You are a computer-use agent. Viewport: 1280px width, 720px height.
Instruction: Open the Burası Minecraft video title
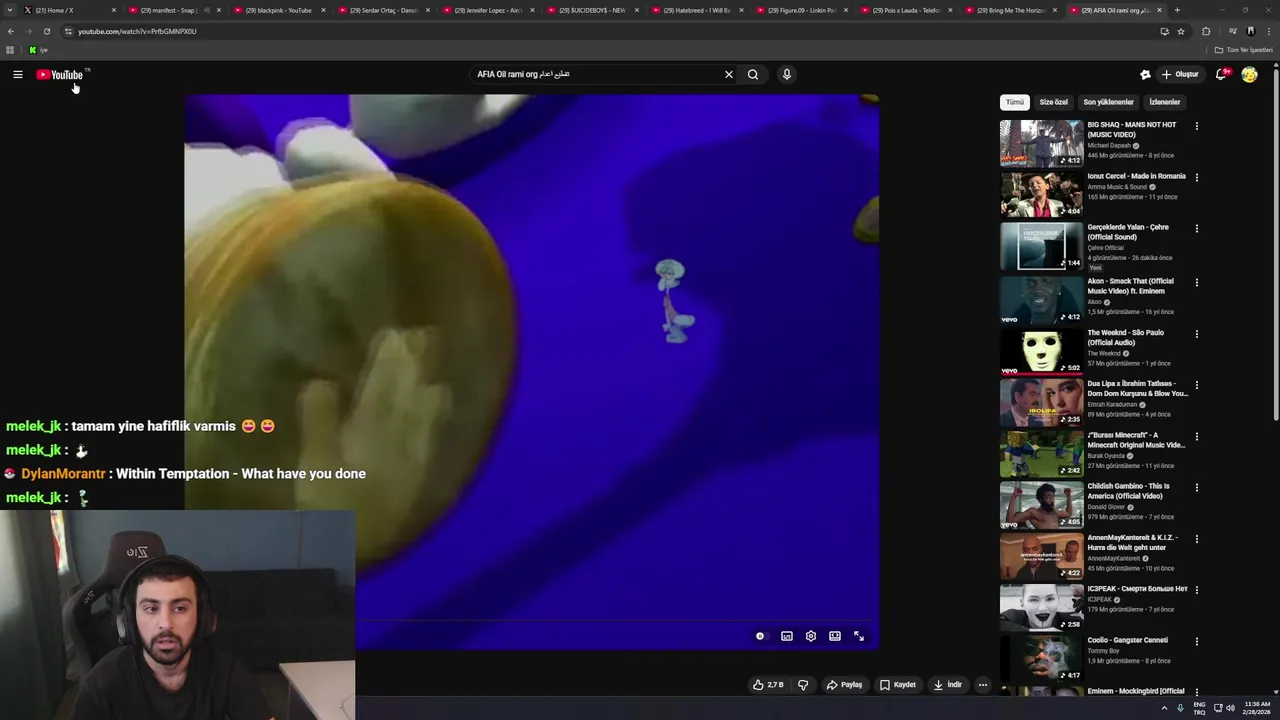coord(1136,440)
